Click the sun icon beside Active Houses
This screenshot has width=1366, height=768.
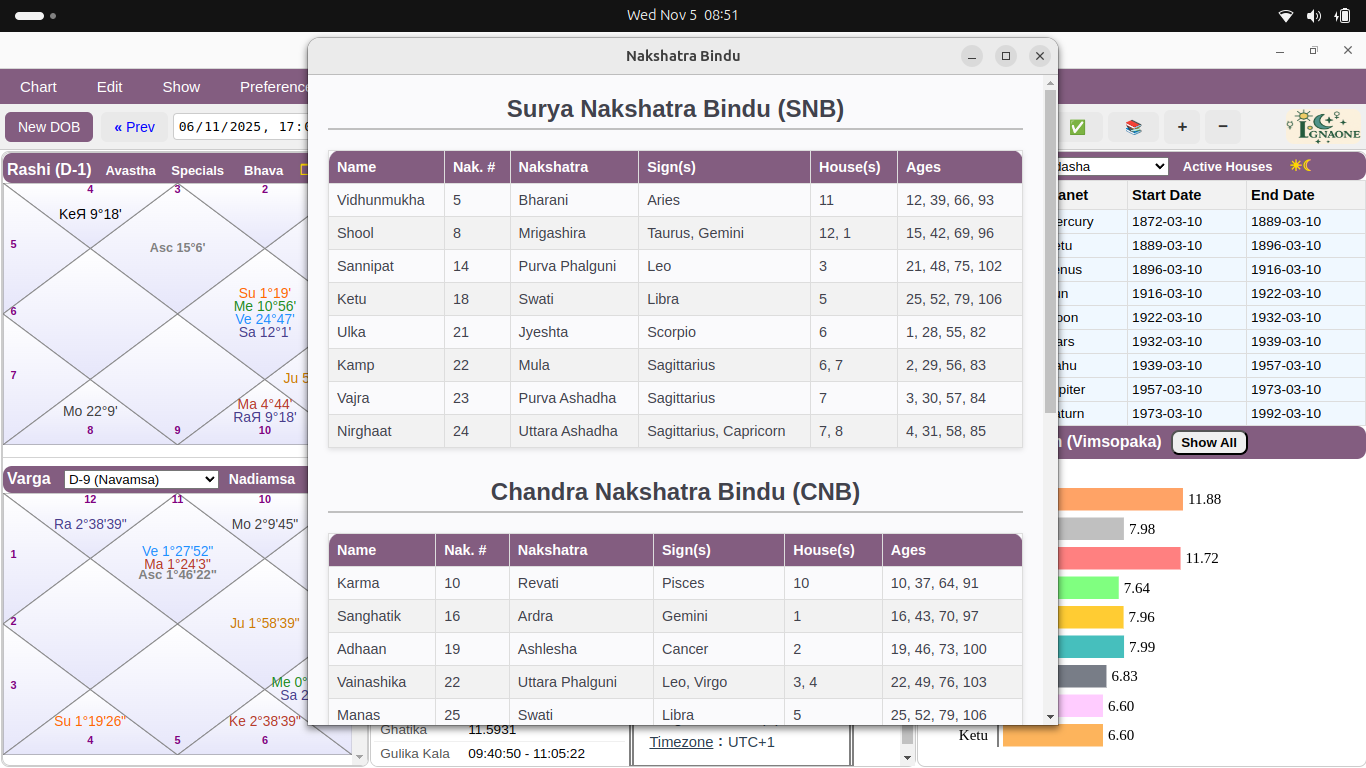pos(1294,166)
